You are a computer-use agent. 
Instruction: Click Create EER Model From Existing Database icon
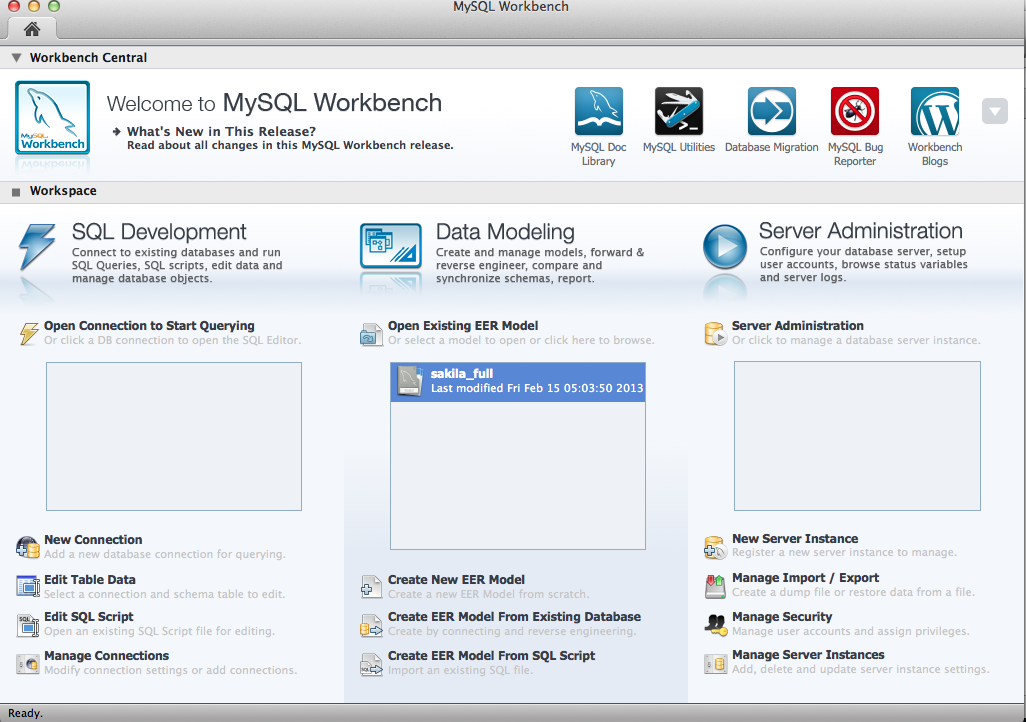point(371,625)
